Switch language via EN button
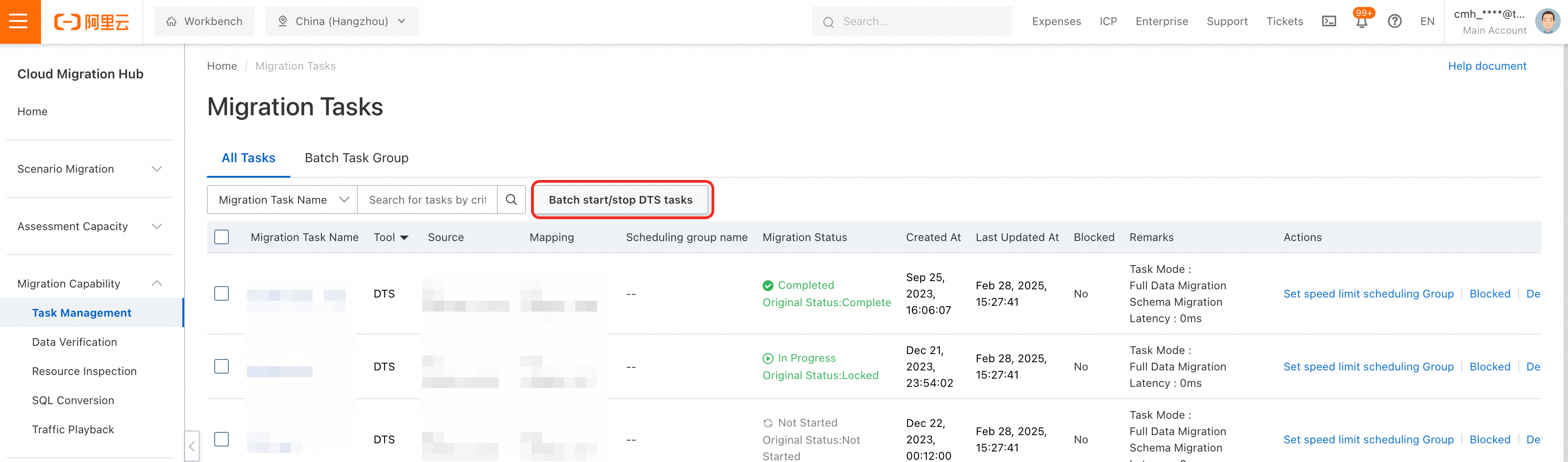Screen dimensions: 1568x462 (x=1428, y=21)
